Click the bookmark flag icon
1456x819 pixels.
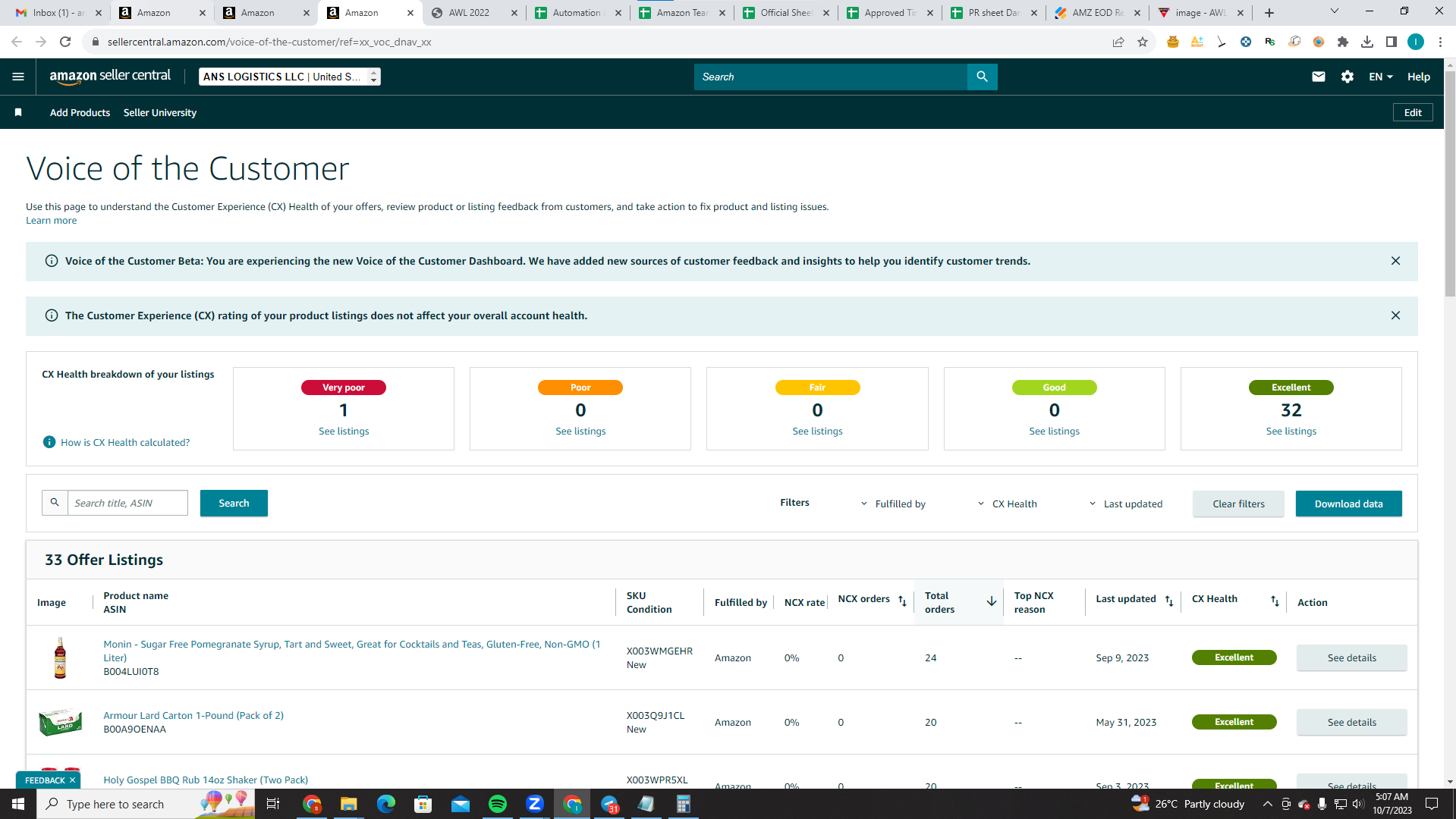(x=18, y=112)
